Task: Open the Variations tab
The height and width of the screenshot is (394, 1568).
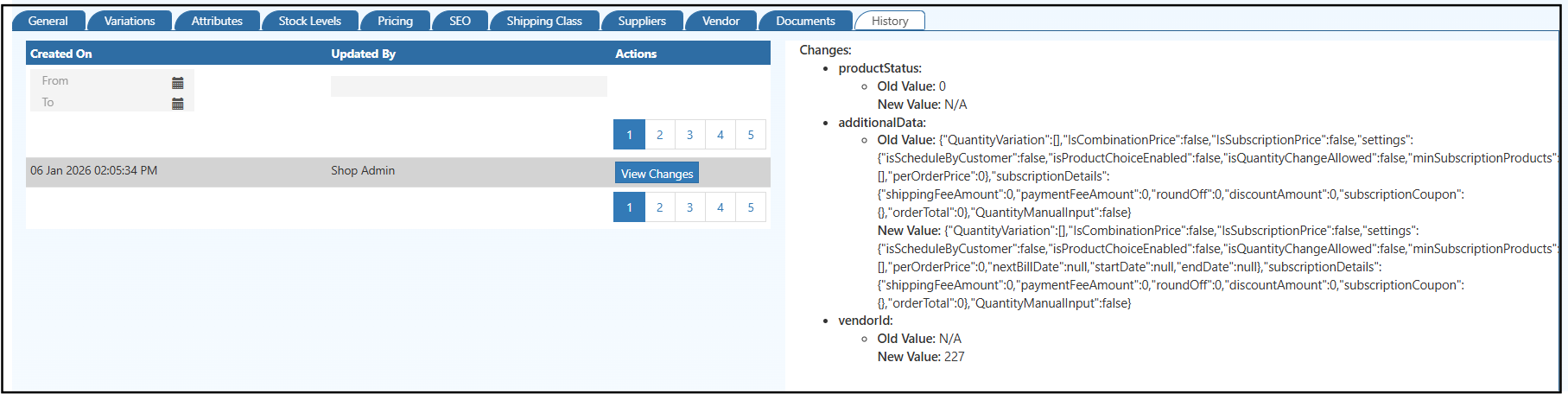Action: (x=130, y=21)
